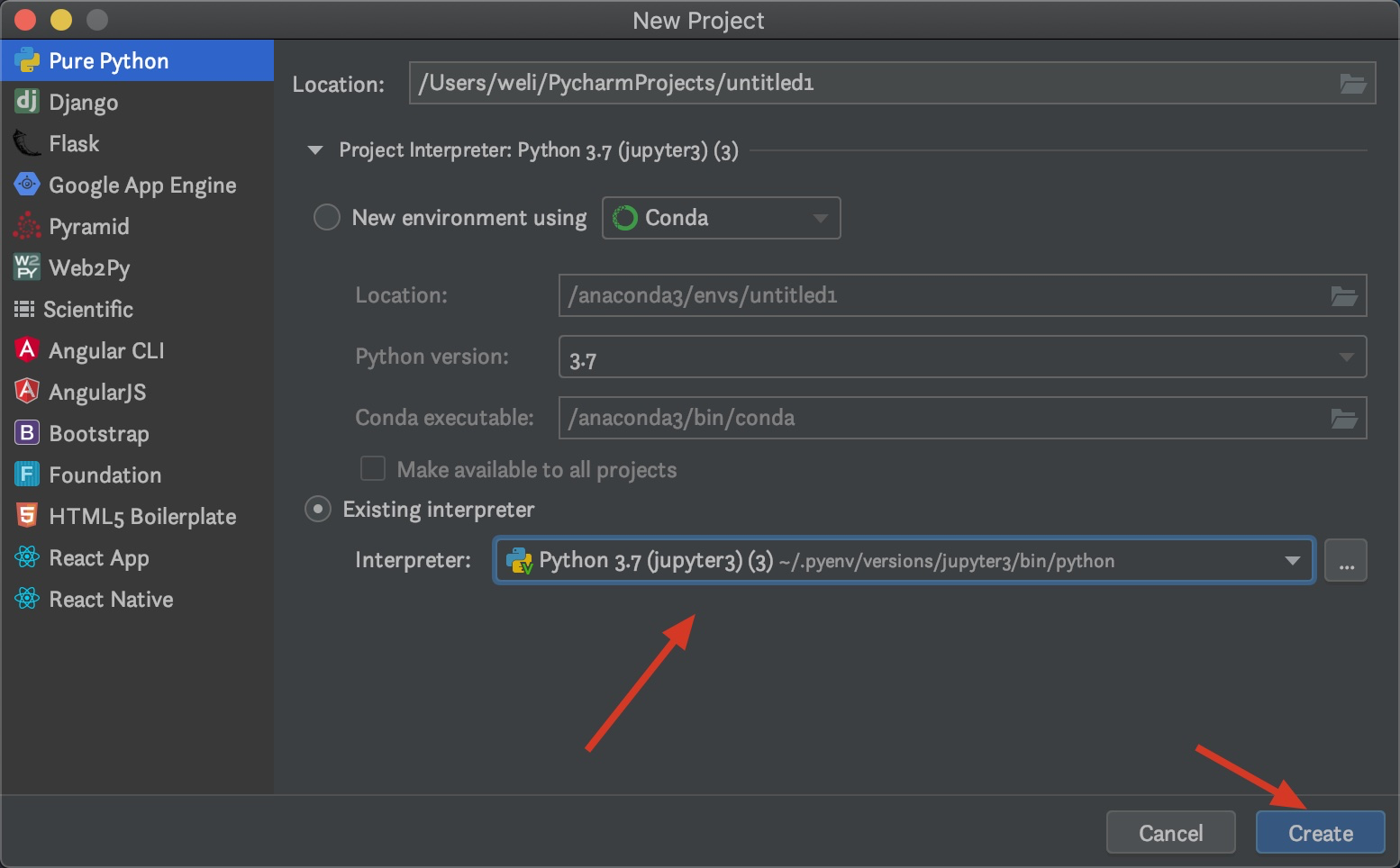Select HTML5 Boilerplate list entry
This screenshot has height=868, width=1400.
tap(137, 516)
